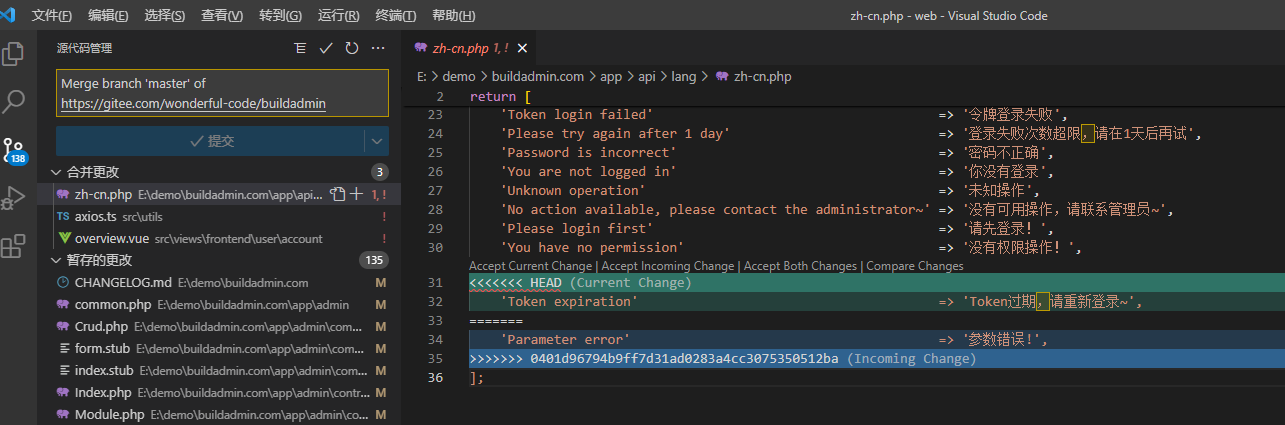
Task: Click the commit message input box
Action: [x=222, y=93]
